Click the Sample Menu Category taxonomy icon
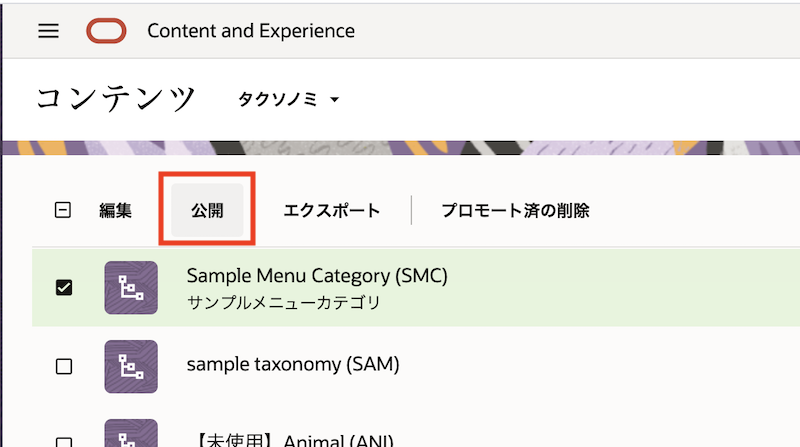Image resolution: width=800 pixels, height=447 pixels. click(131, 287)
